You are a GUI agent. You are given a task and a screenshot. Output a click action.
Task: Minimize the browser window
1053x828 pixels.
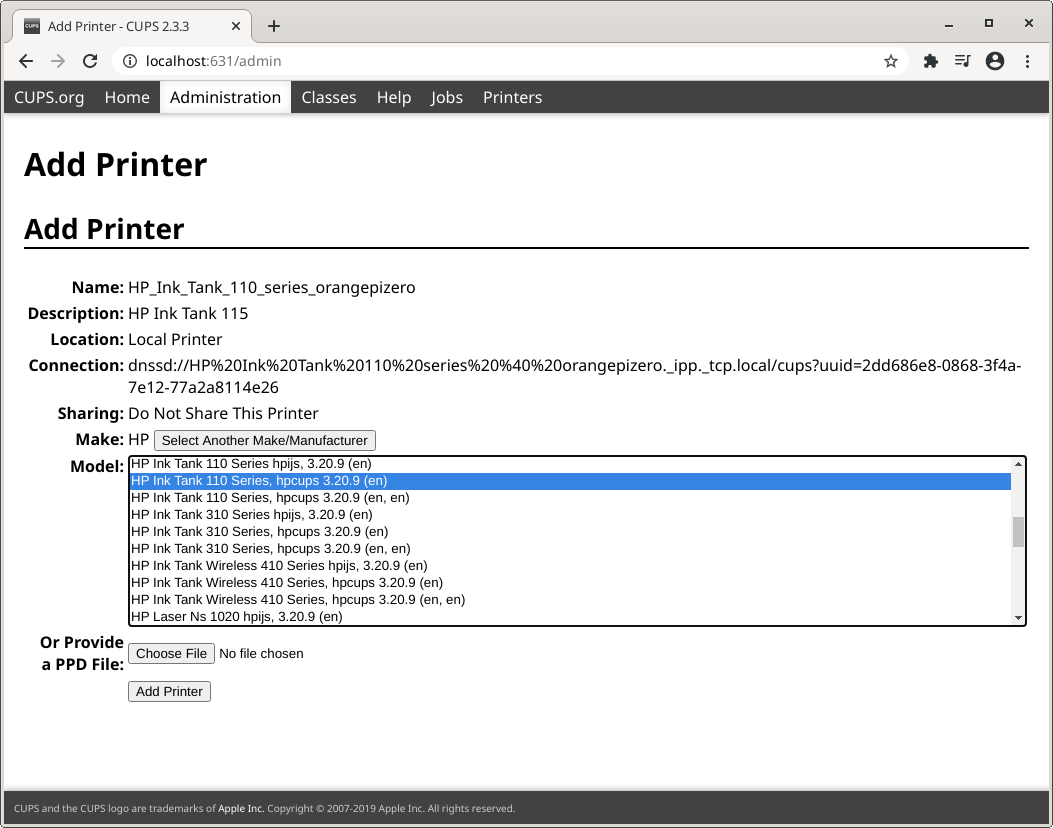tap(948, 24)
